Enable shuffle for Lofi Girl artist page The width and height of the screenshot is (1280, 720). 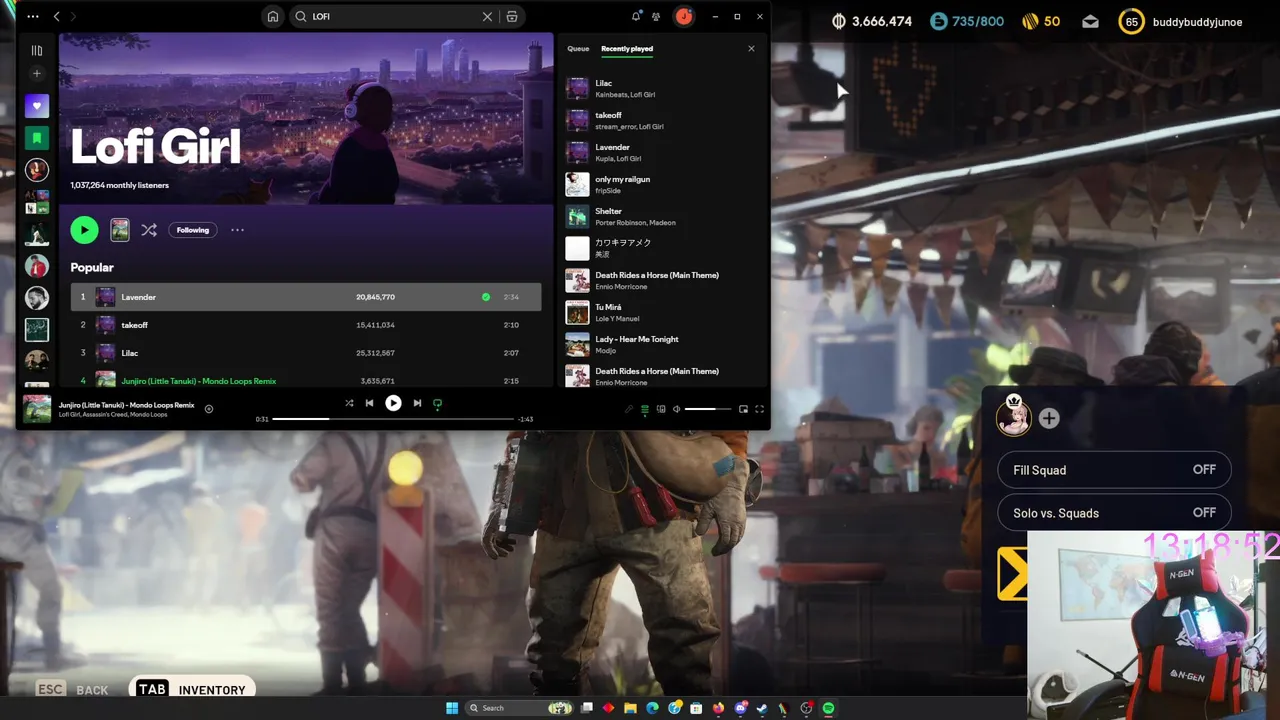pos(149,230)
